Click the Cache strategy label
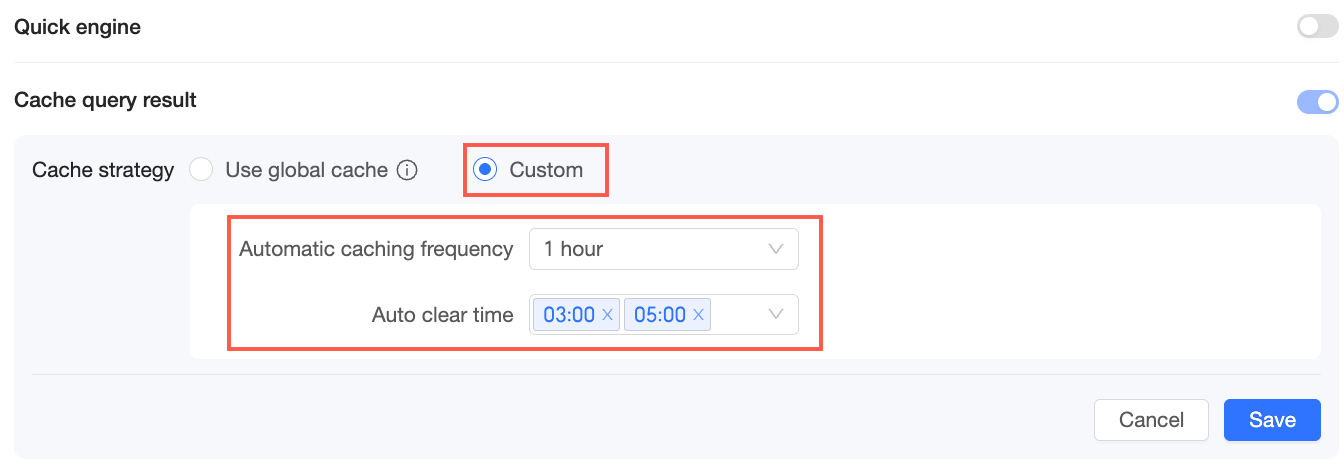Viewport: 1344px width, 466px height. click(x=103, y=170)
